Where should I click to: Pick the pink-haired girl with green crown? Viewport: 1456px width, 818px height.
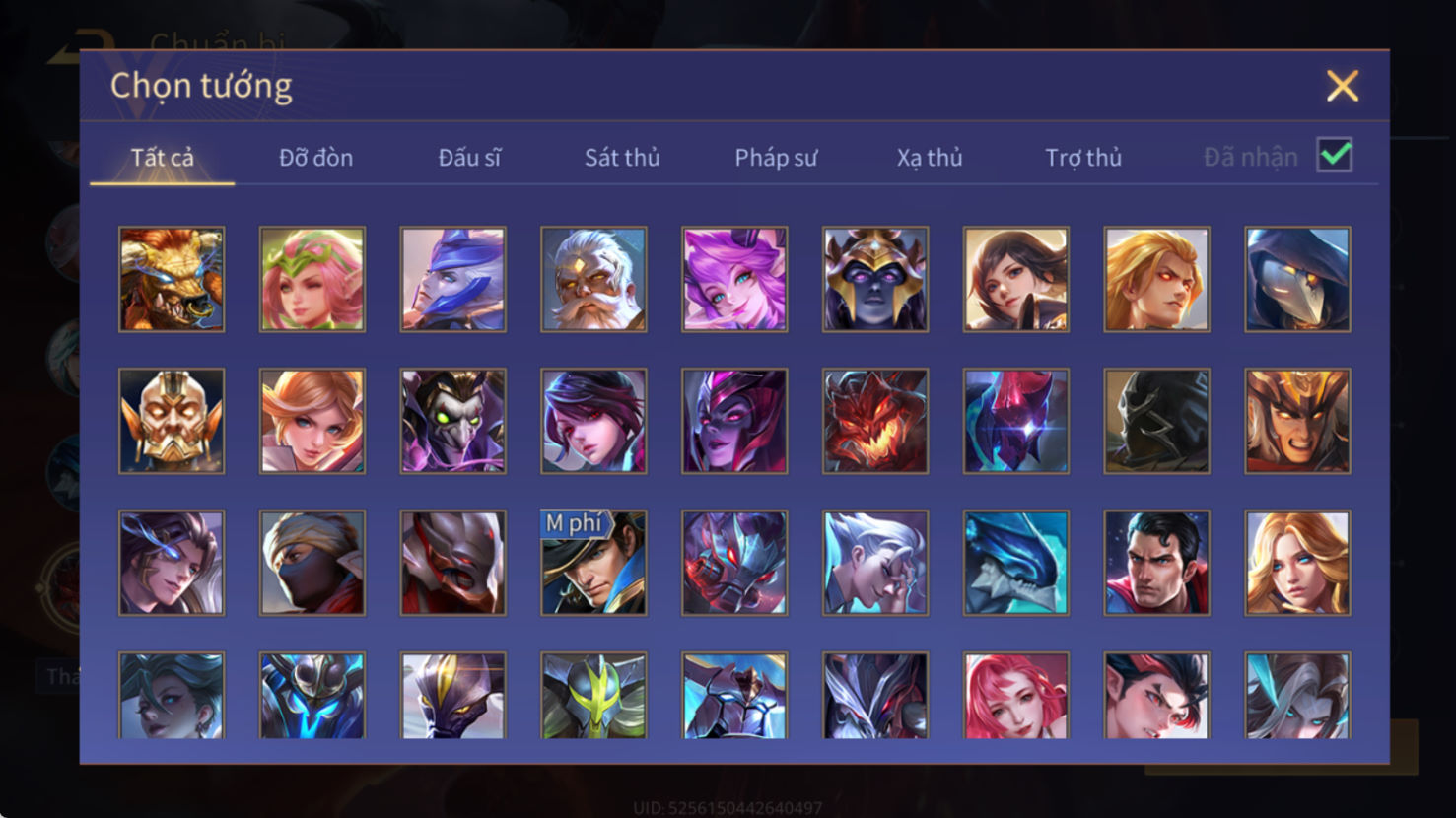(312, 279)
